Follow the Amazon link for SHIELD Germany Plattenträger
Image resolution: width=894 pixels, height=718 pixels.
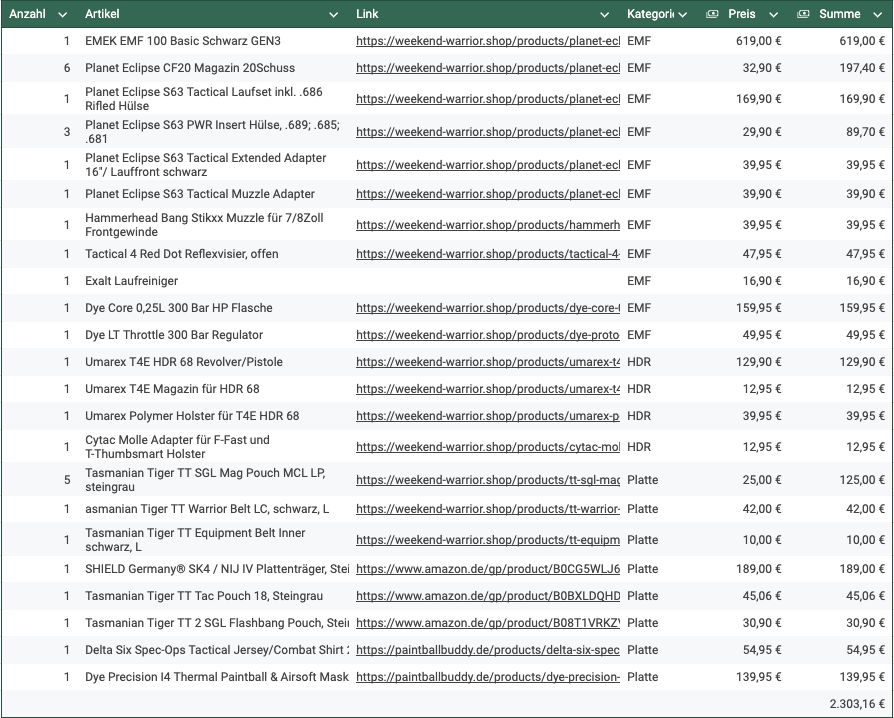click(x=487, y=569)
